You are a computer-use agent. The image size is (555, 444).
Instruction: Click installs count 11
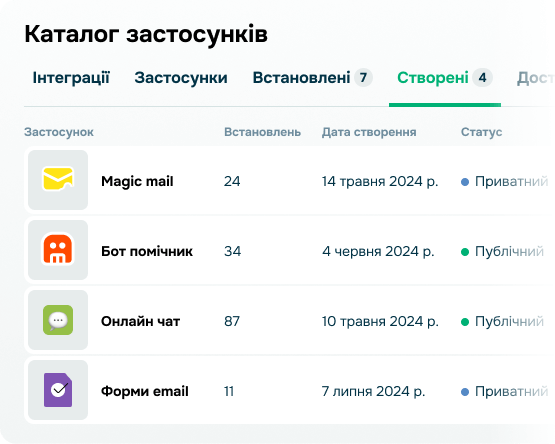(x=229, y=392)
